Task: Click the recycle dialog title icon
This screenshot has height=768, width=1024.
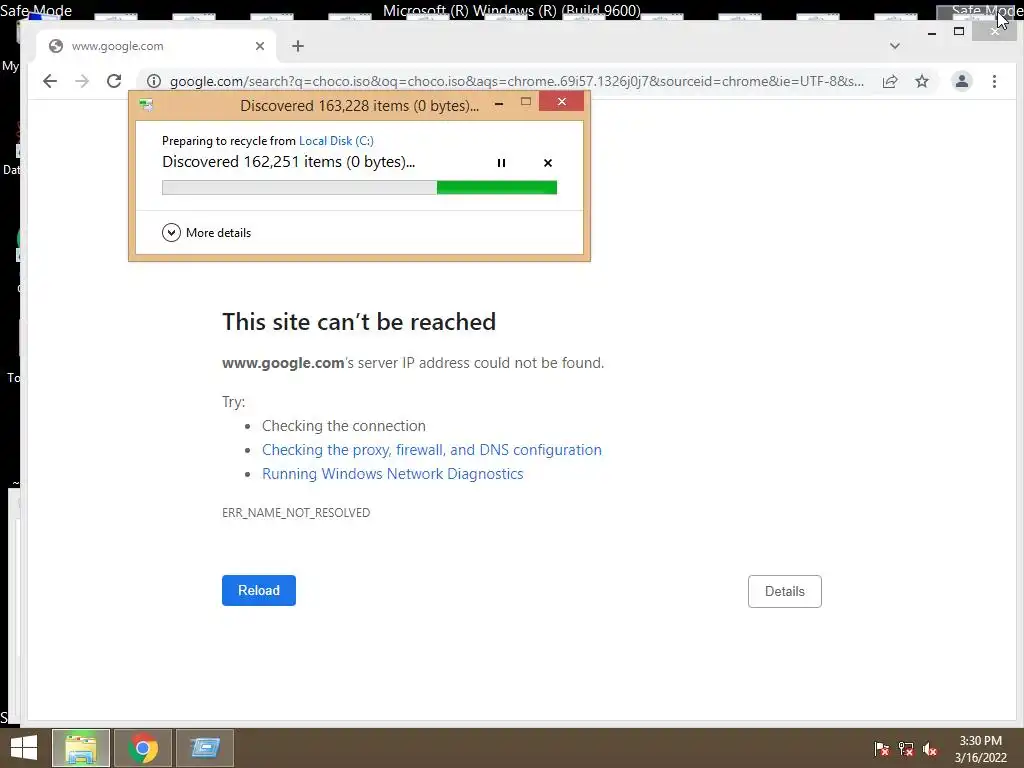Action: [x=146, y=105]
